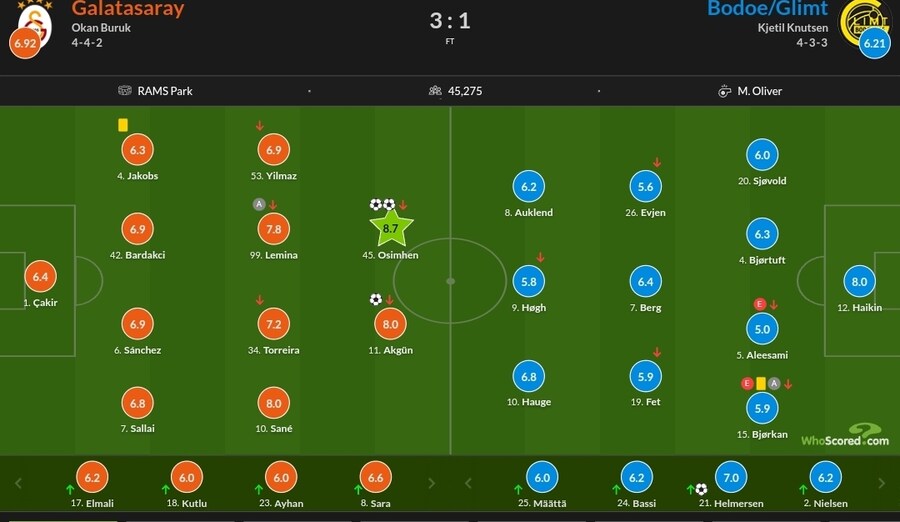Click the attendance crowd icon
Screen dimensions: 900x522
tap(435, 91)
